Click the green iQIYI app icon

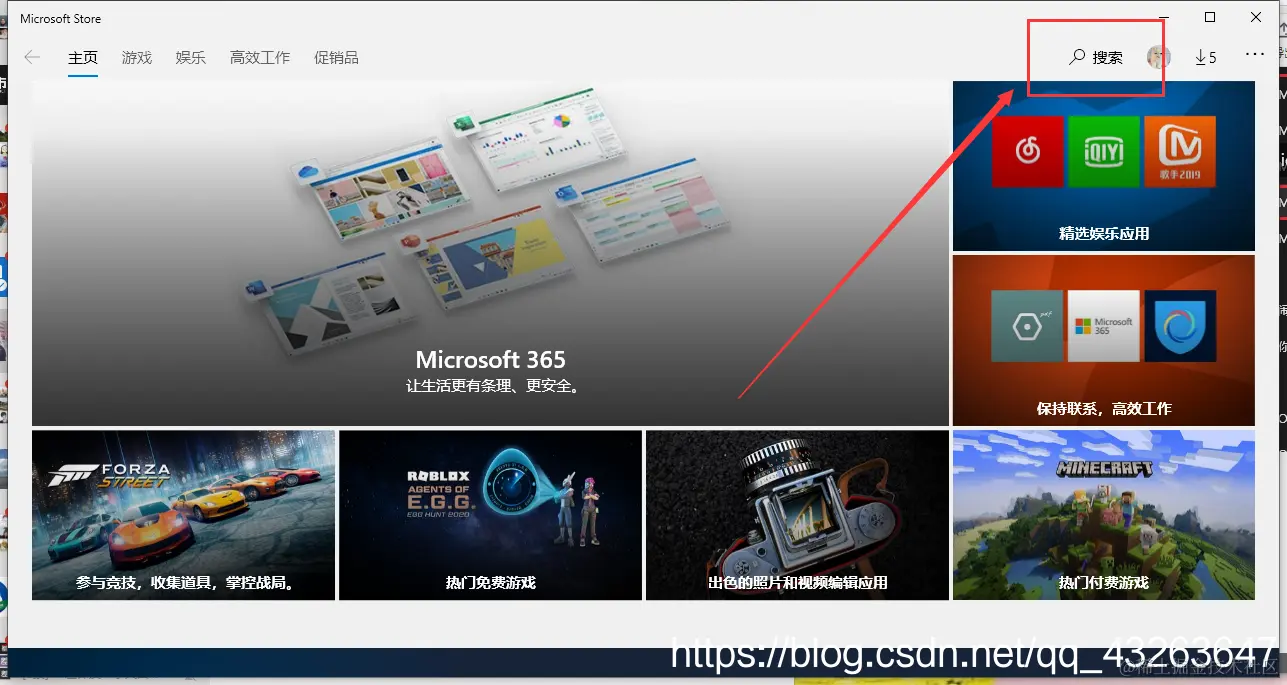point(1104,151)
